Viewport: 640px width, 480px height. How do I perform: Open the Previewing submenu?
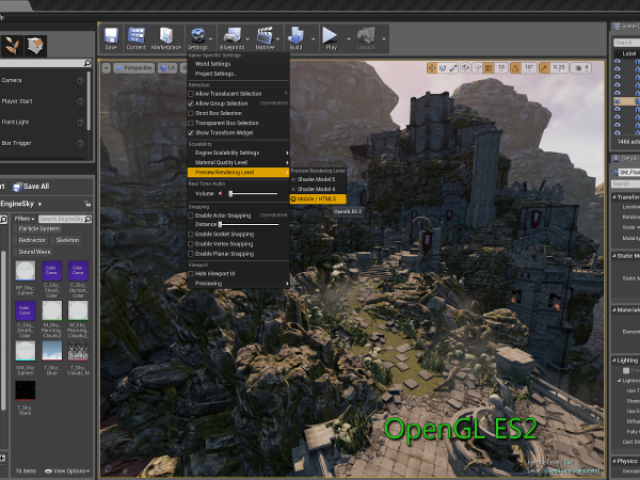click(x=238, y=284)
